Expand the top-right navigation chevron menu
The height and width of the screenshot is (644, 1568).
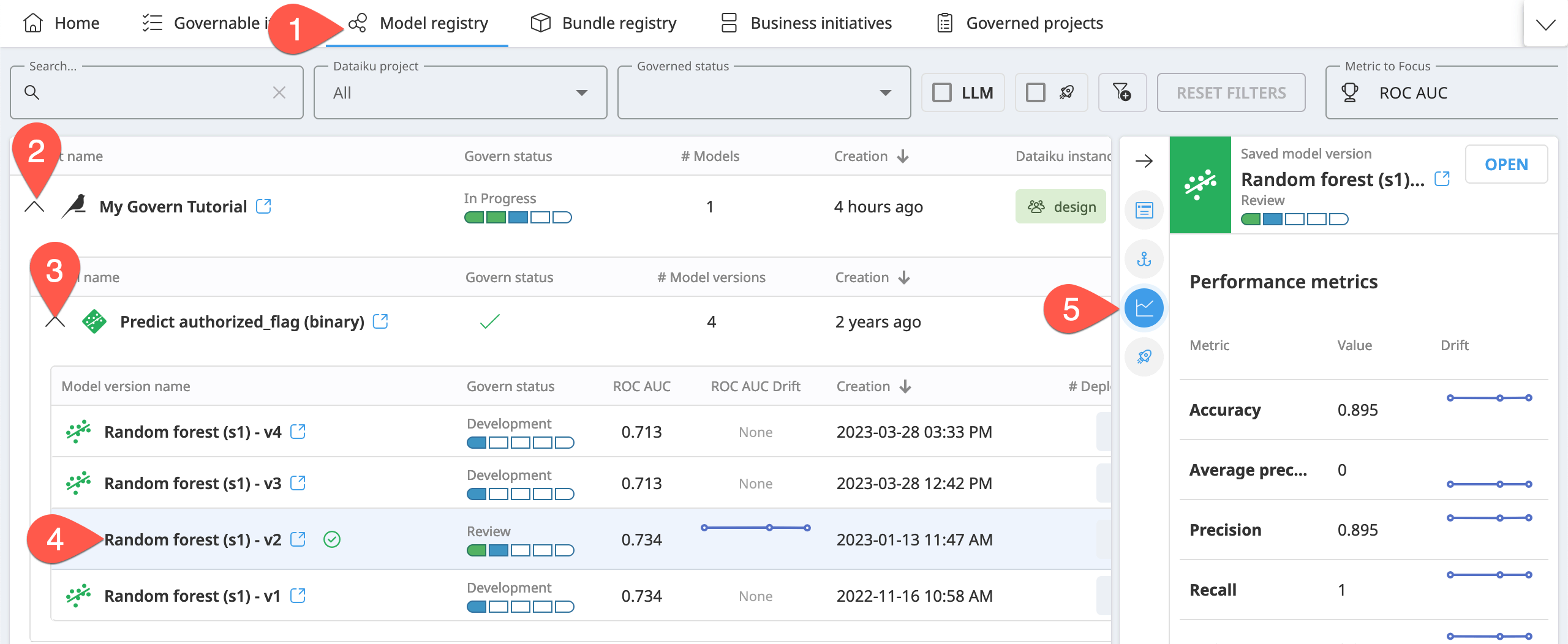pos(1545,24)
